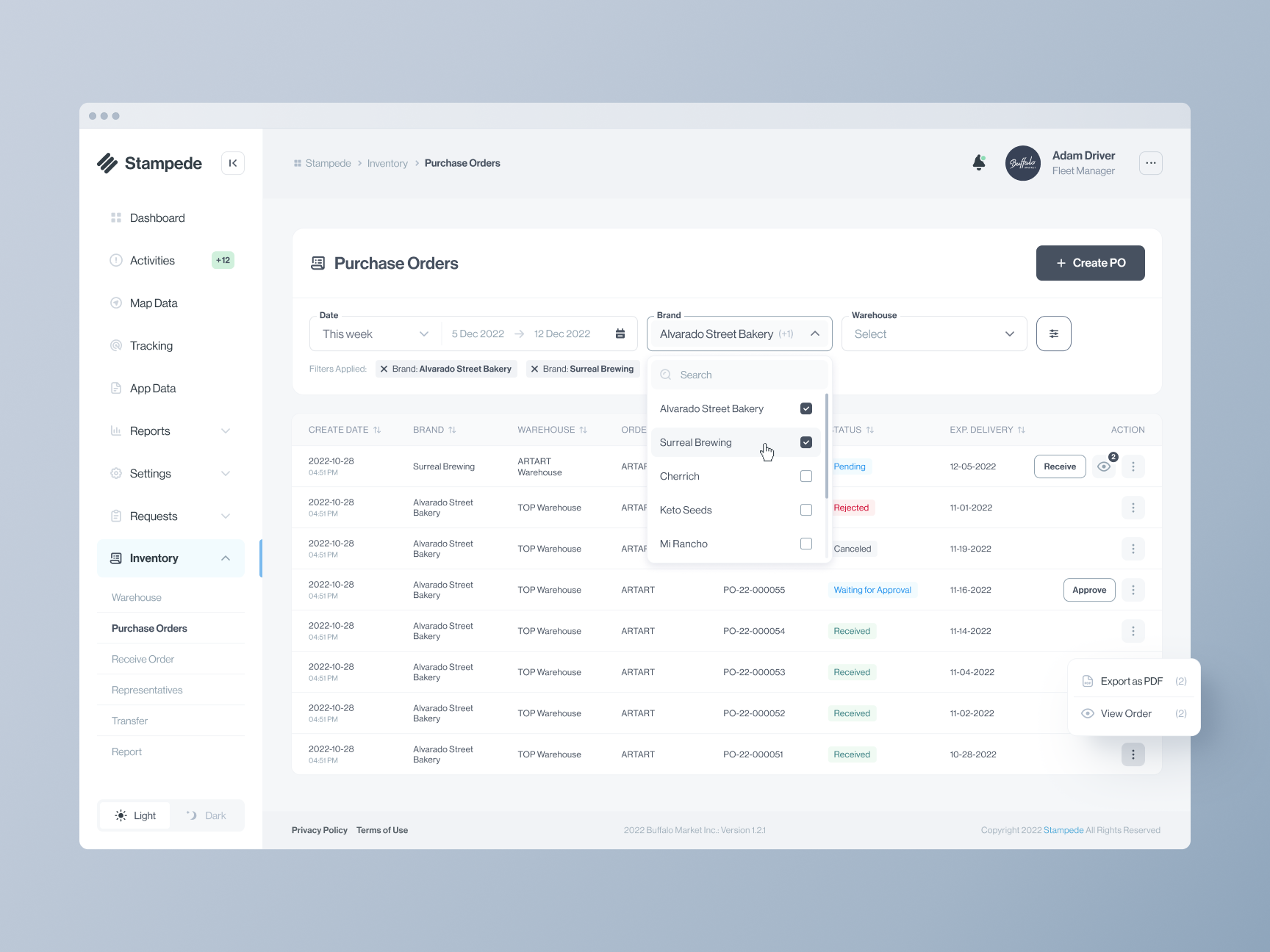Uncheck Surreal Brewing in the brand list

pos(806,441)
